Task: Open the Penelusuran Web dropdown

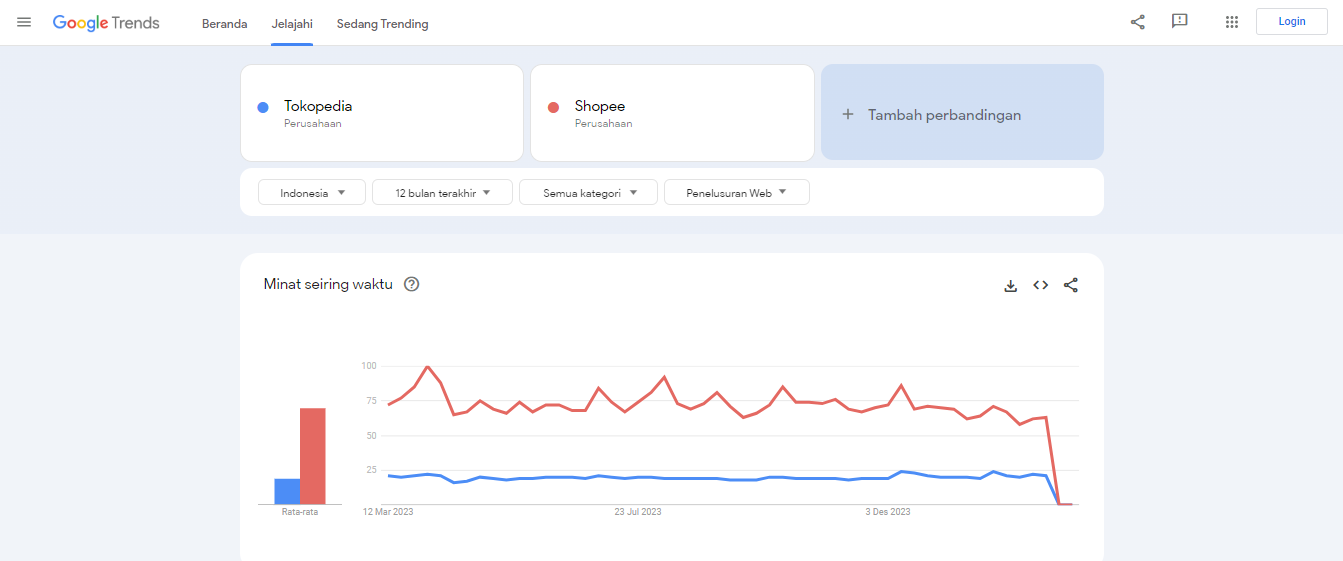Action: (737, 192)
